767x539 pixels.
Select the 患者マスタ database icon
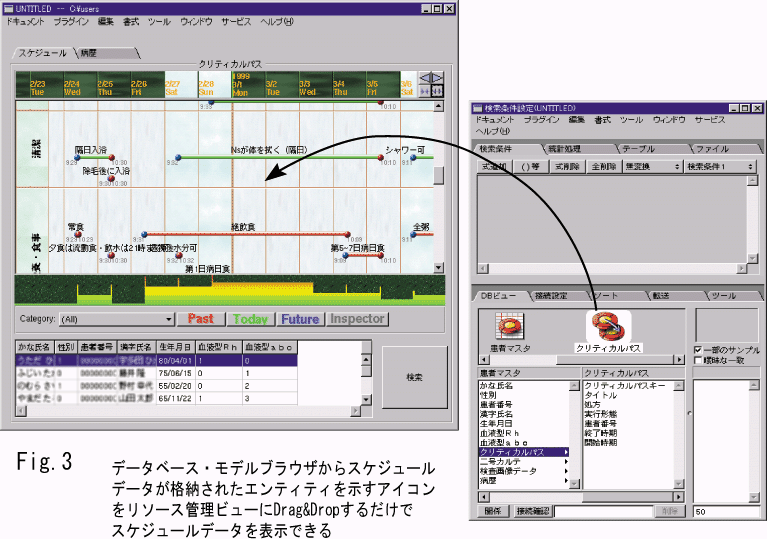click(x=505, y=326)
